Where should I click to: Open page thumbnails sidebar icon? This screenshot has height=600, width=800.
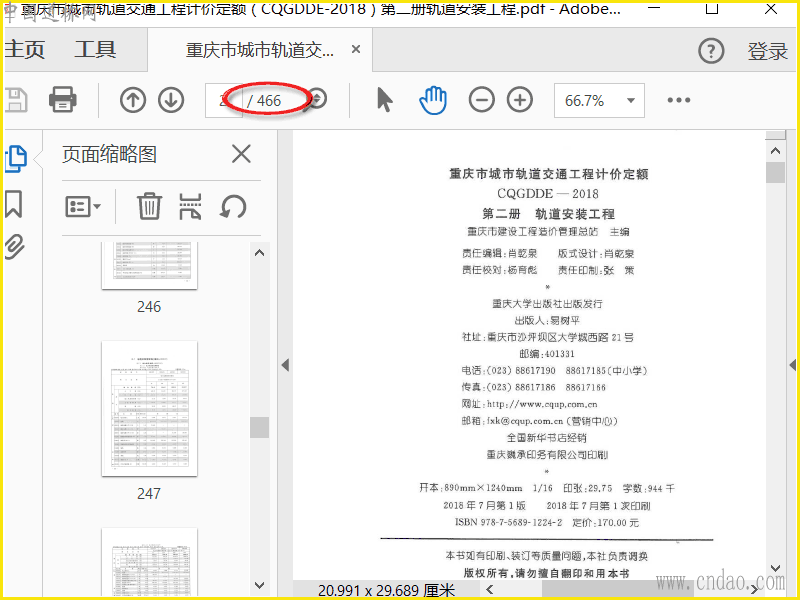coord(16,159)
